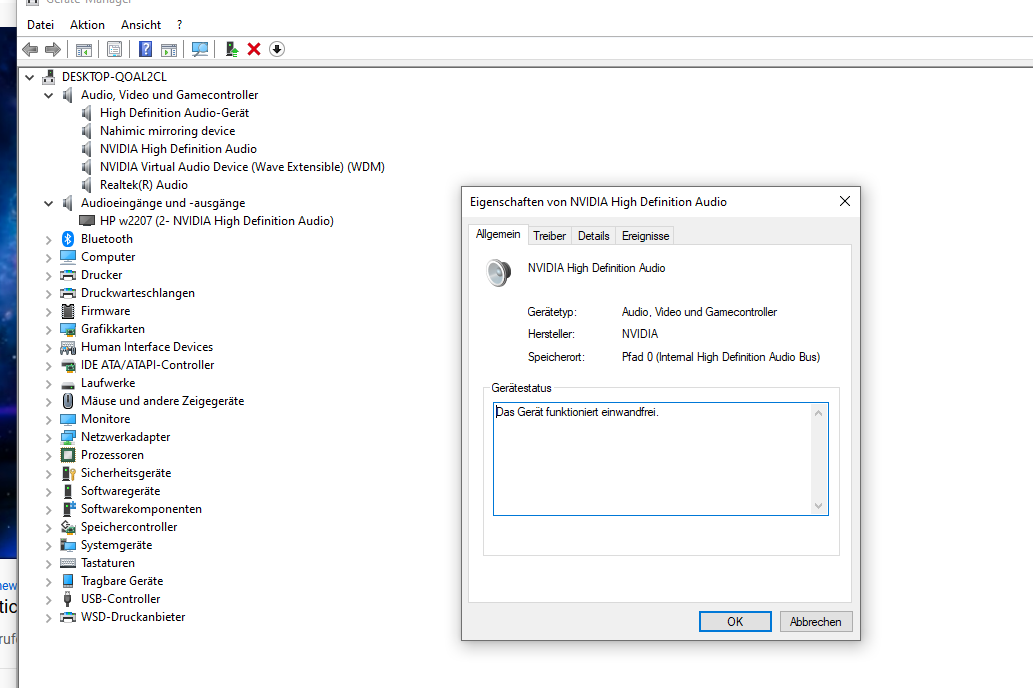Switch to the Ereignisse tab
The width and height of the screenshot is (1033, 688).
point(646,236)
